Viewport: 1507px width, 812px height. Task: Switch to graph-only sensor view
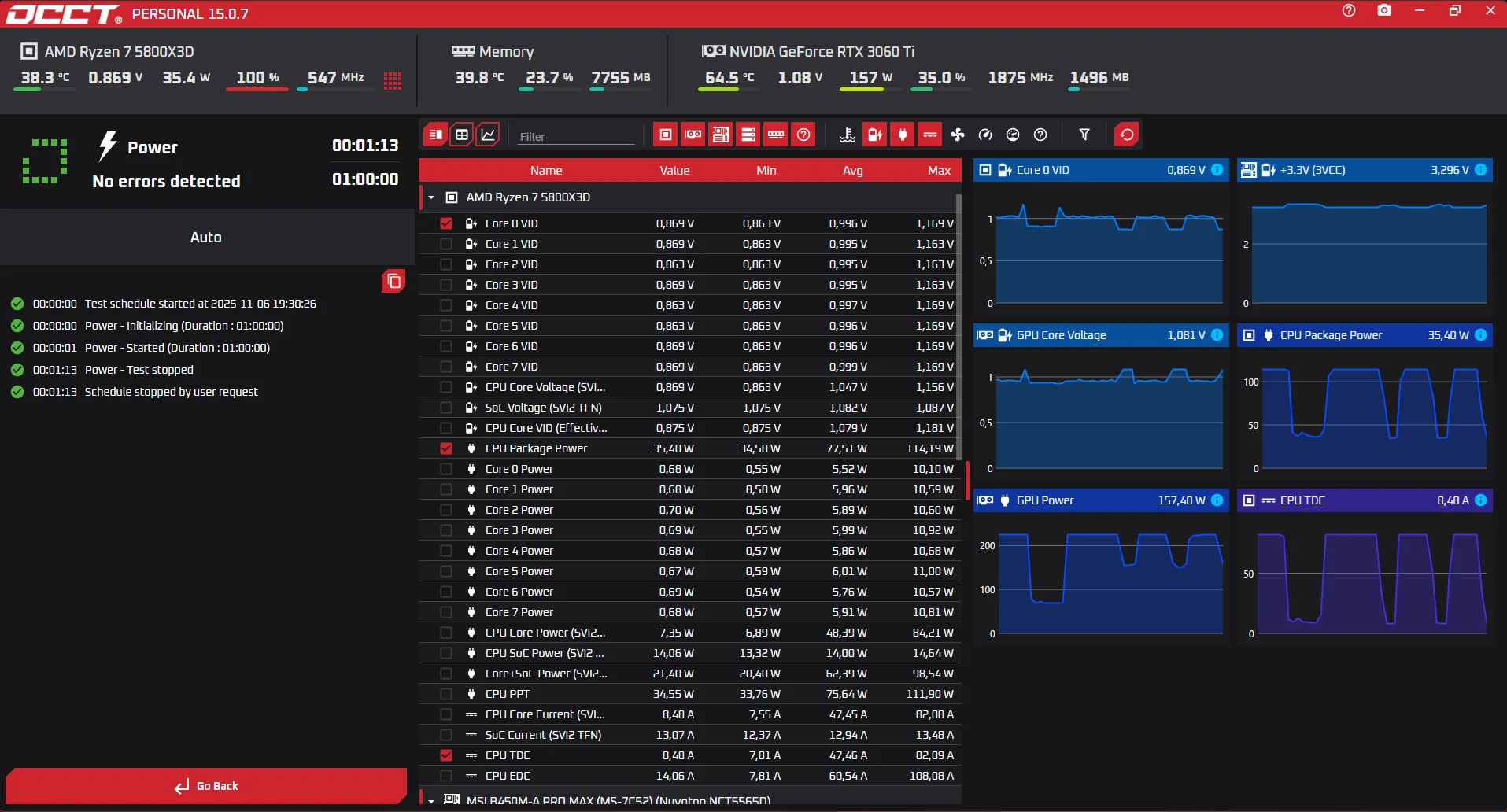click(x=488, y=135)
